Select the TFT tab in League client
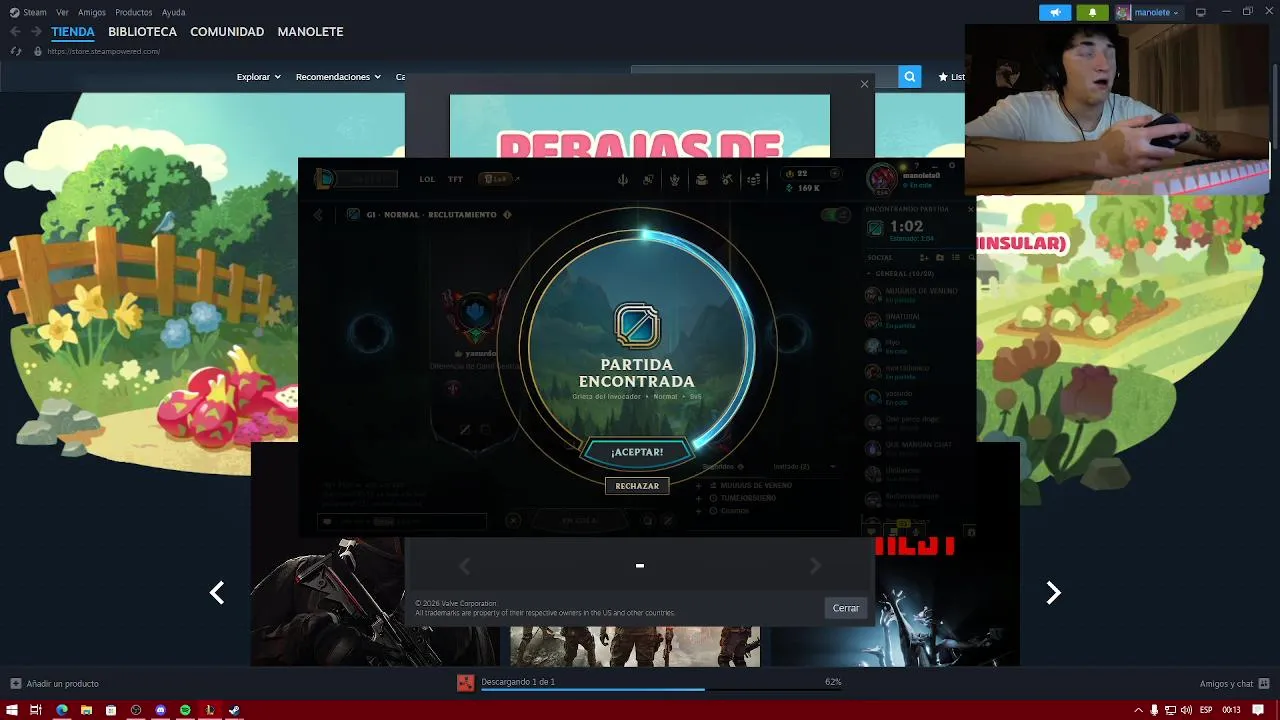 [x=455, y=179]
